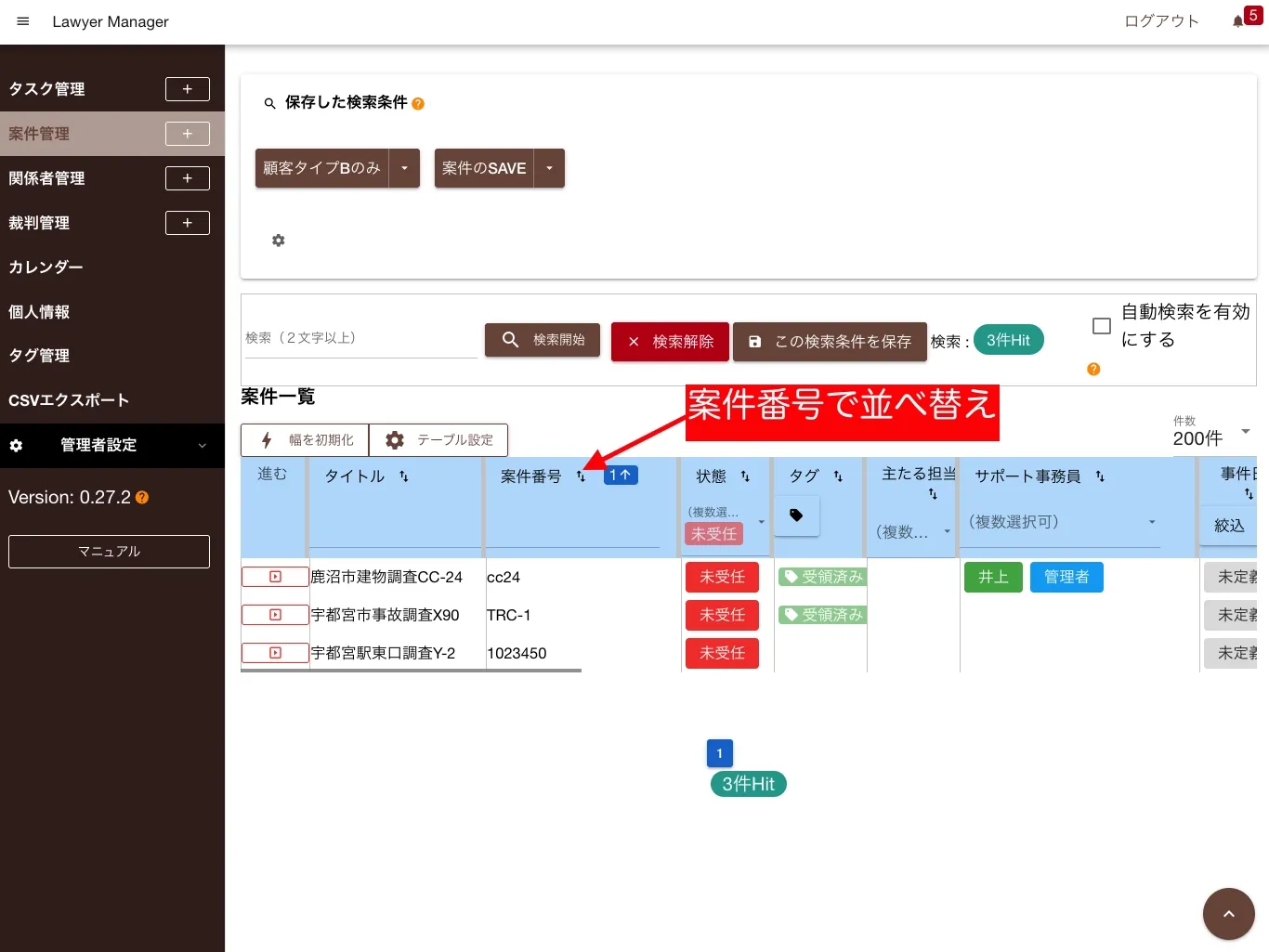This screenshot has height=952, width=1269.
Task: Open version info help icon
Action: point(142,498)
